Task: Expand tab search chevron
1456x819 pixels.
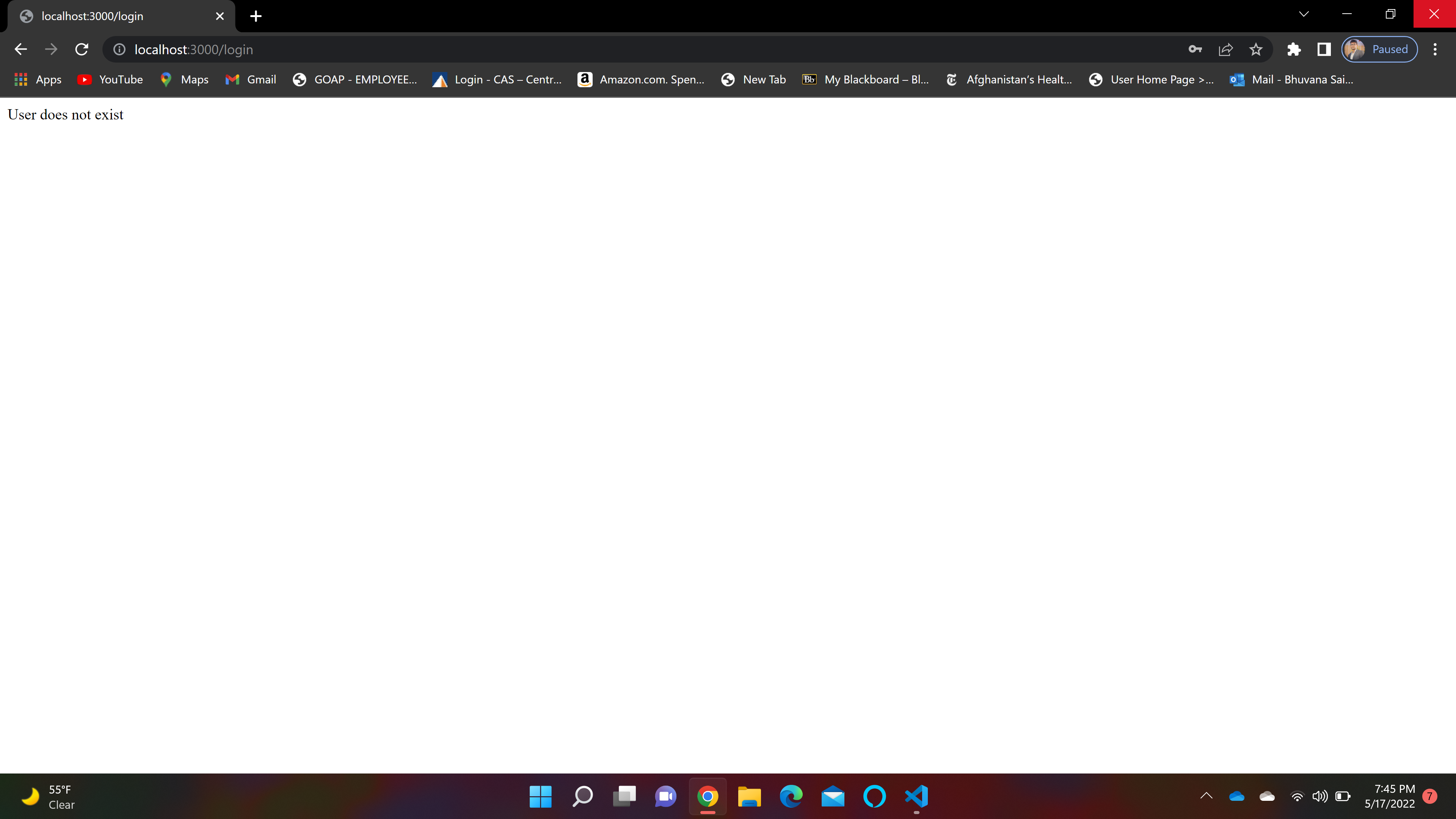Action: click(x=1304, y=15)
